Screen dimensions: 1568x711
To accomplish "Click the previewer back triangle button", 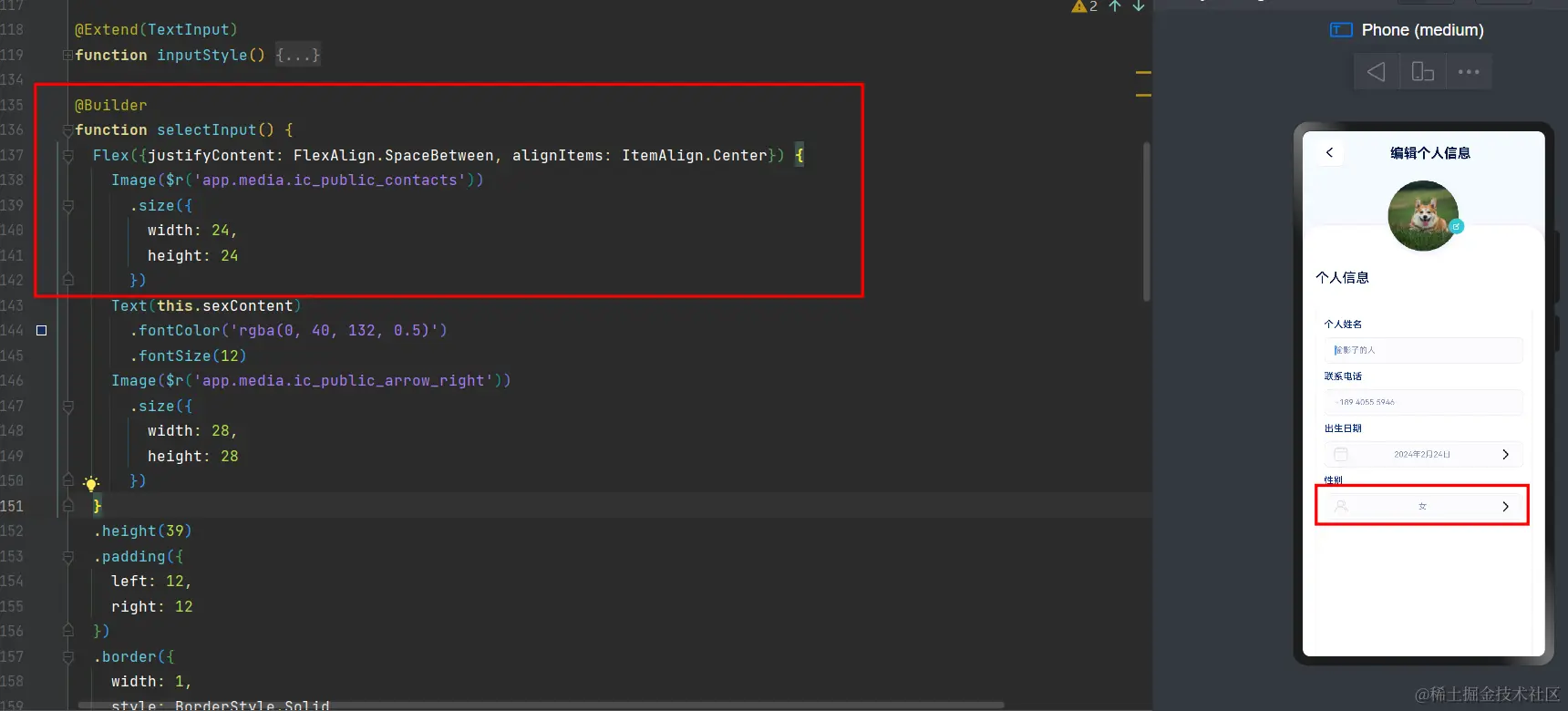I will (x=1377, y=72).
